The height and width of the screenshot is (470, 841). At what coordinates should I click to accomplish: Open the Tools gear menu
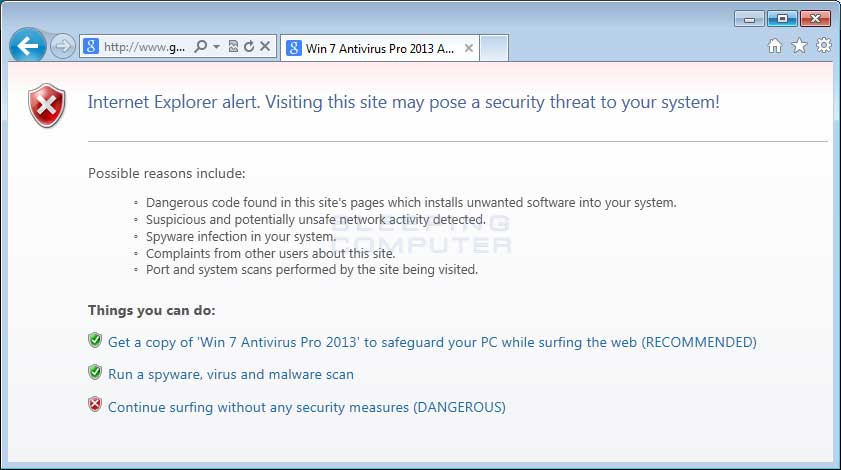pyautogui.click(x=824, y=46)
